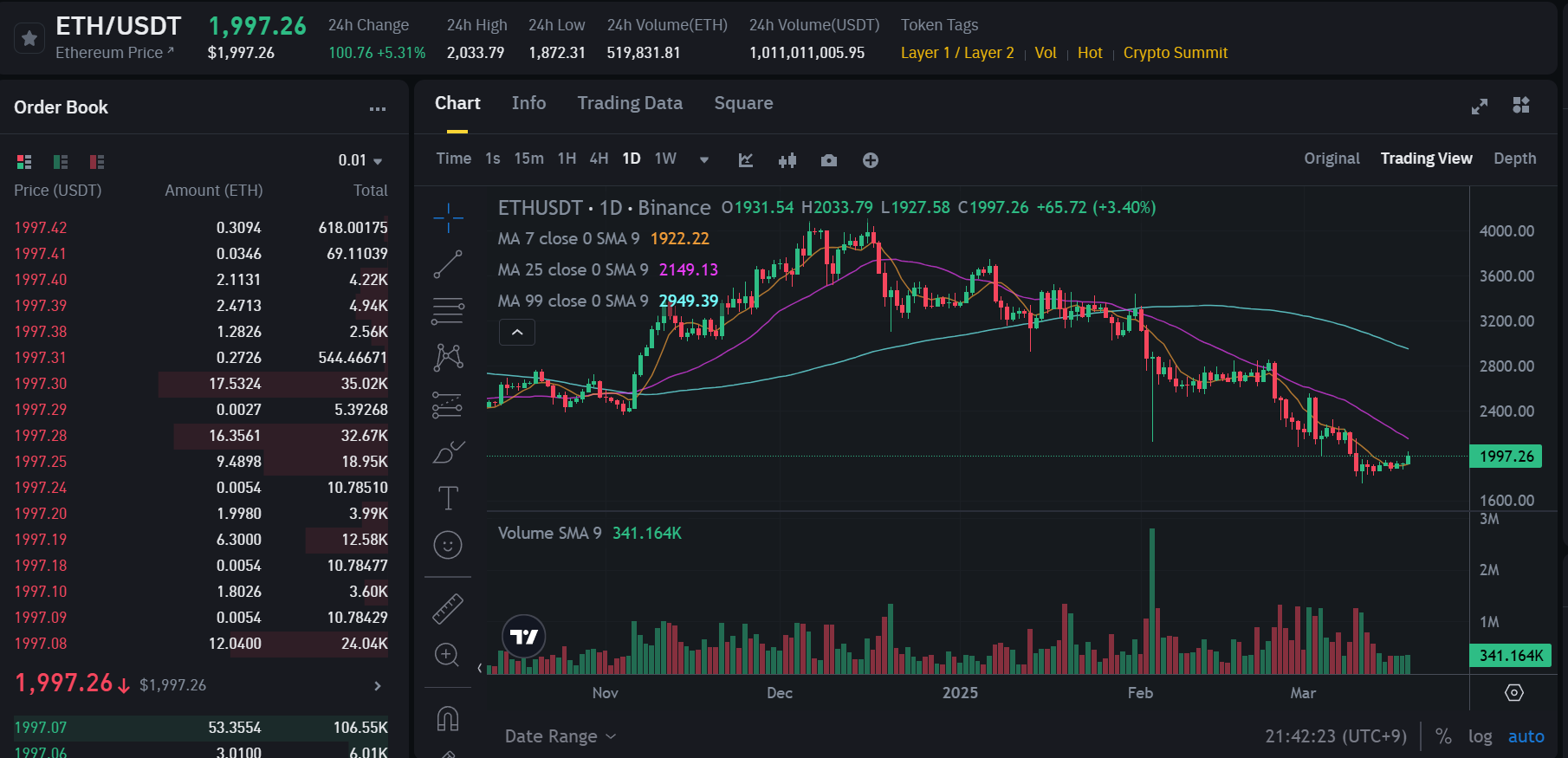This screenshot has height=758, width=1568.
Task: Select the crosshair cursor tool
Action: pyautogui.click(x=448, y=217)
